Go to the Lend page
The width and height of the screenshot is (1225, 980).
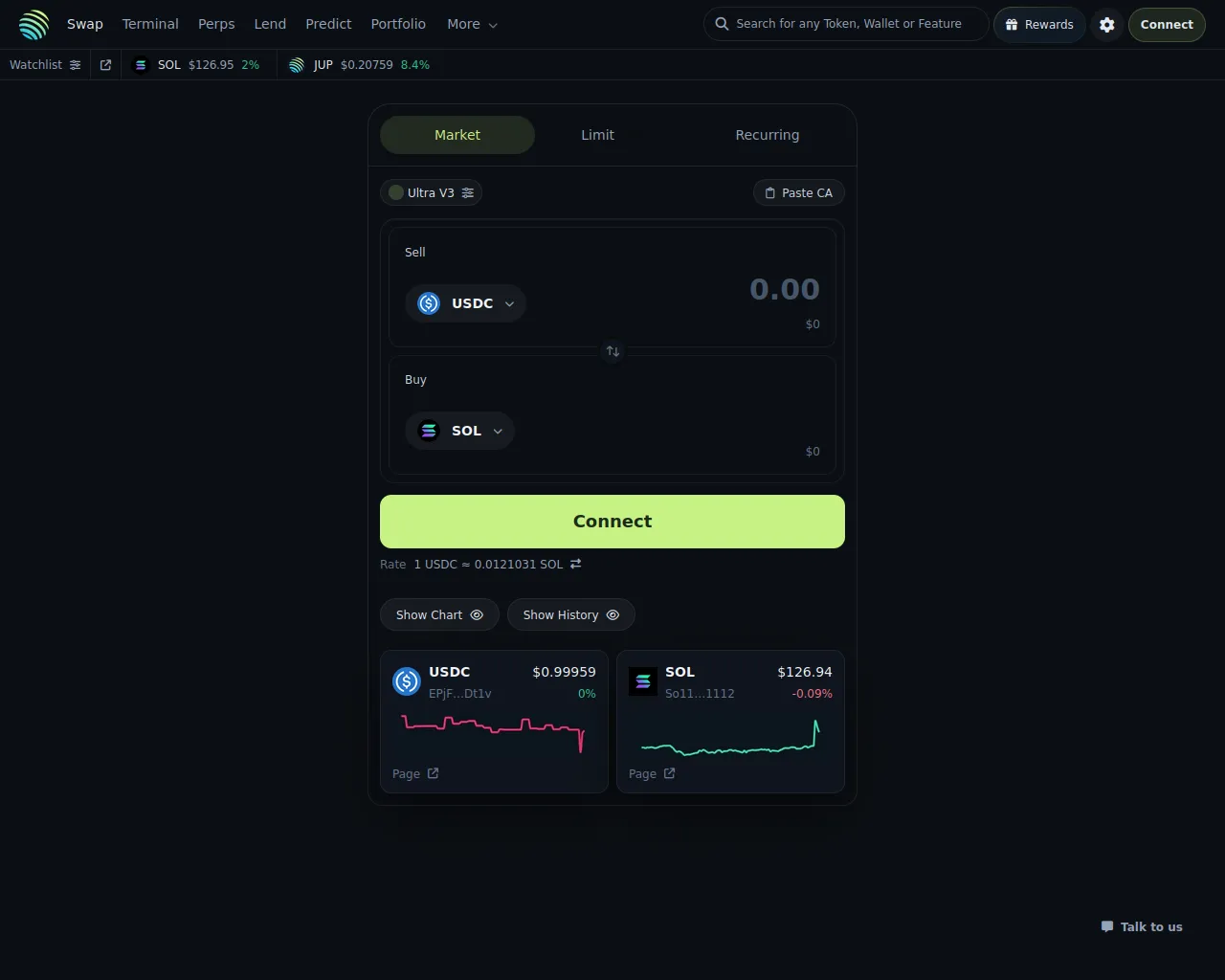pyautogui.click(x=270, y=25)
